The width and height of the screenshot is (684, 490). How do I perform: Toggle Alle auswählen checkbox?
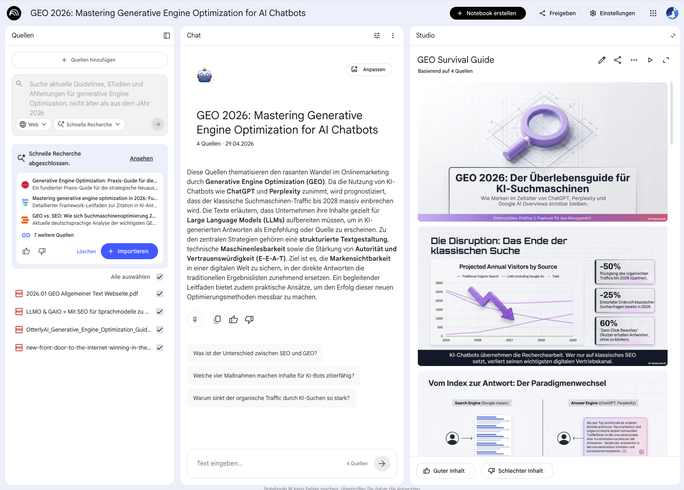click(x=160, y=277)
